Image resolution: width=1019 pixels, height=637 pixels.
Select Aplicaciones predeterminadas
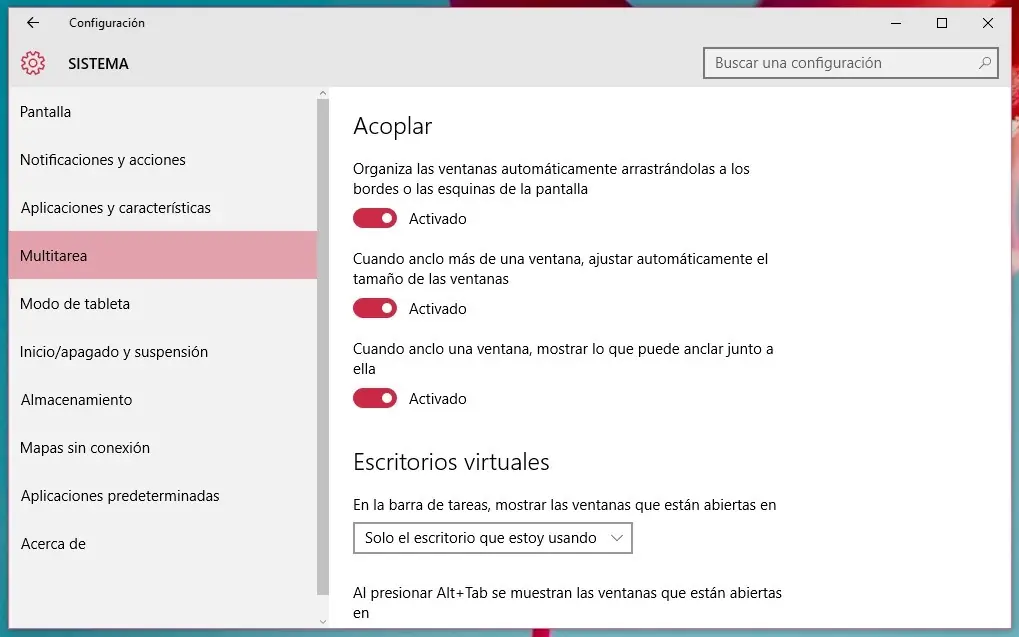click(119, 495)
